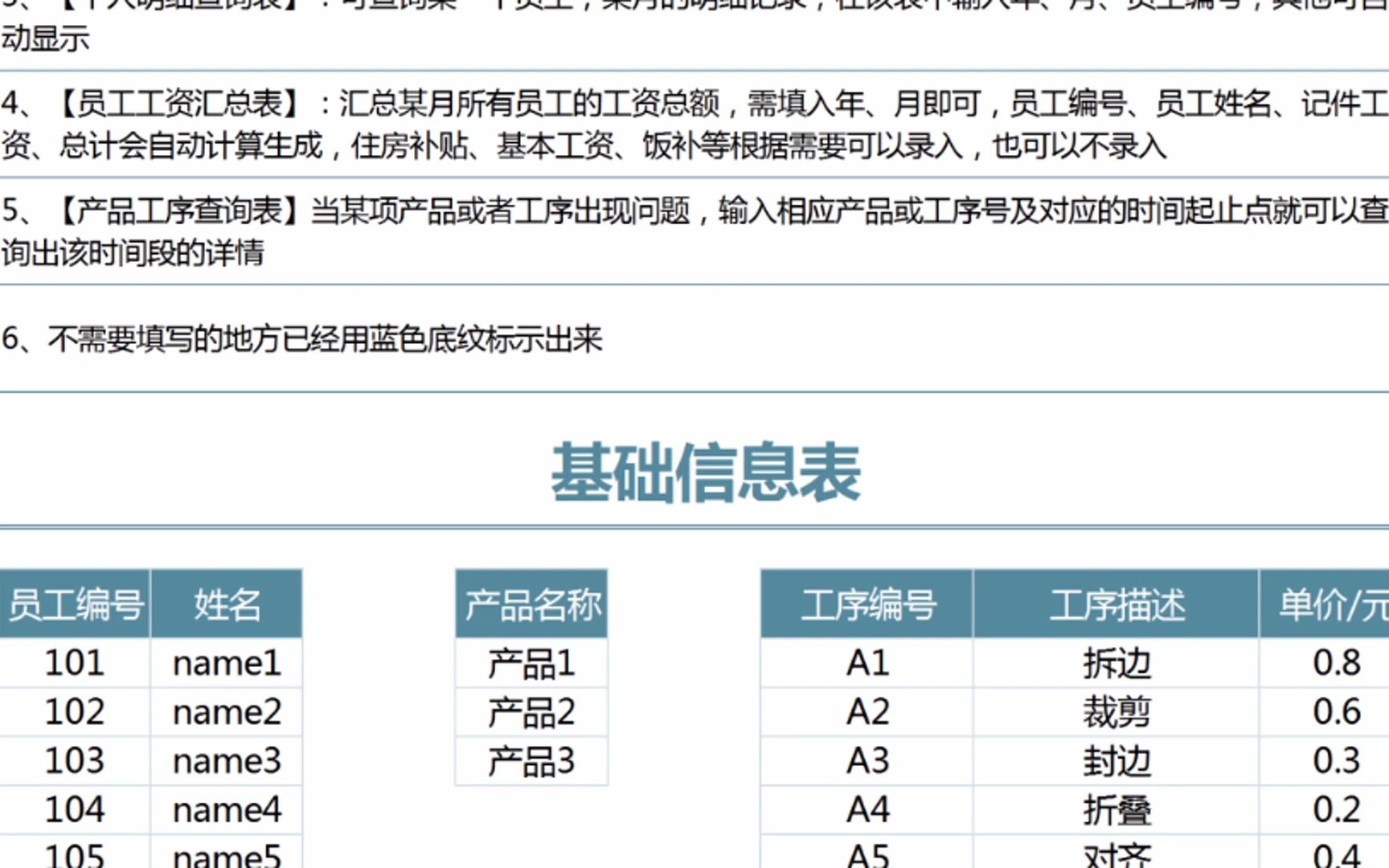This screenshot has height=868, width=1389.
Task: Select process number cell A2
Action: pos(867,712)
